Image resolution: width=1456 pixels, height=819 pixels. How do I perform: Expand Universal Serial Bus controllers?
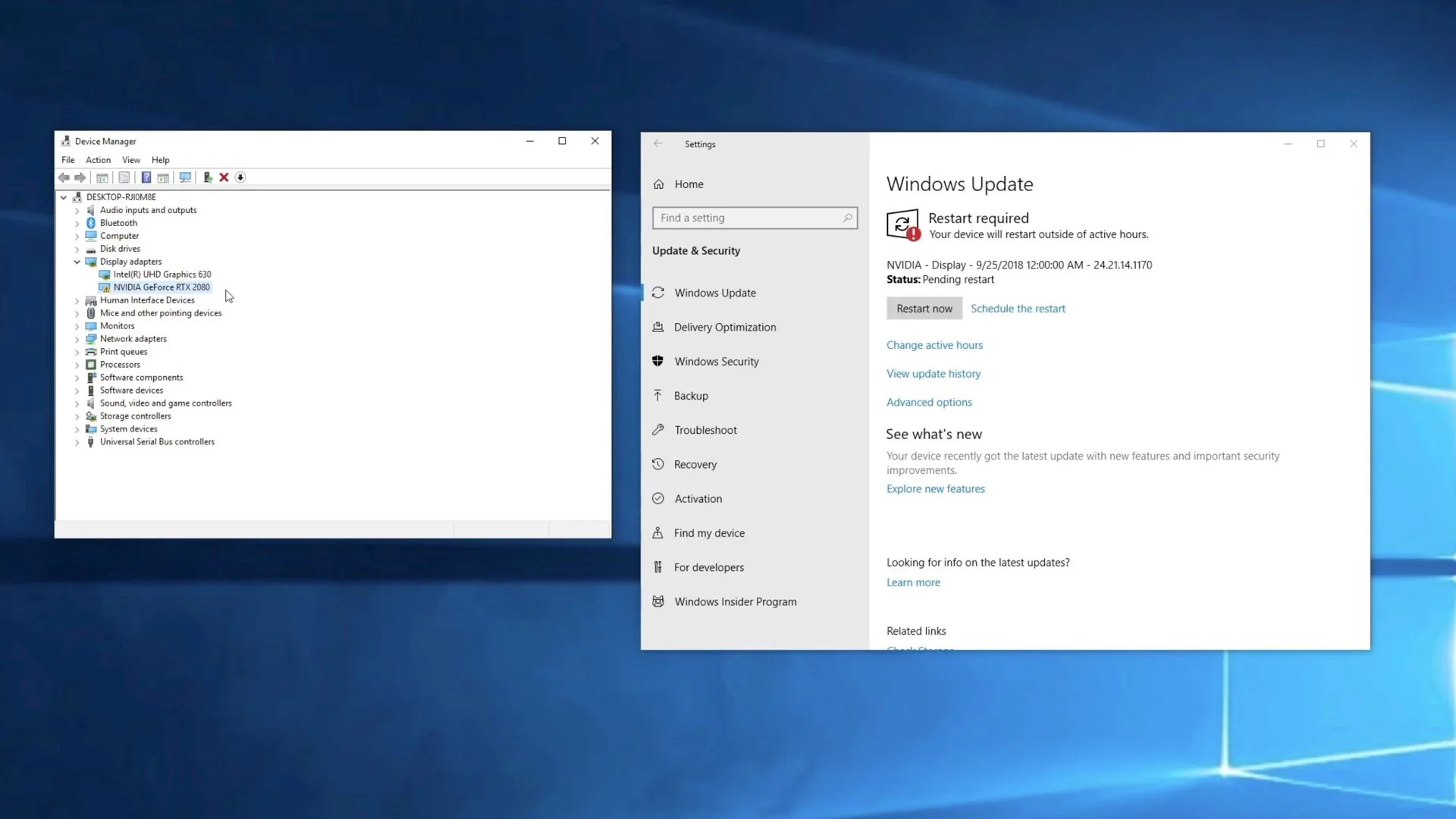[x=77, y=443]
